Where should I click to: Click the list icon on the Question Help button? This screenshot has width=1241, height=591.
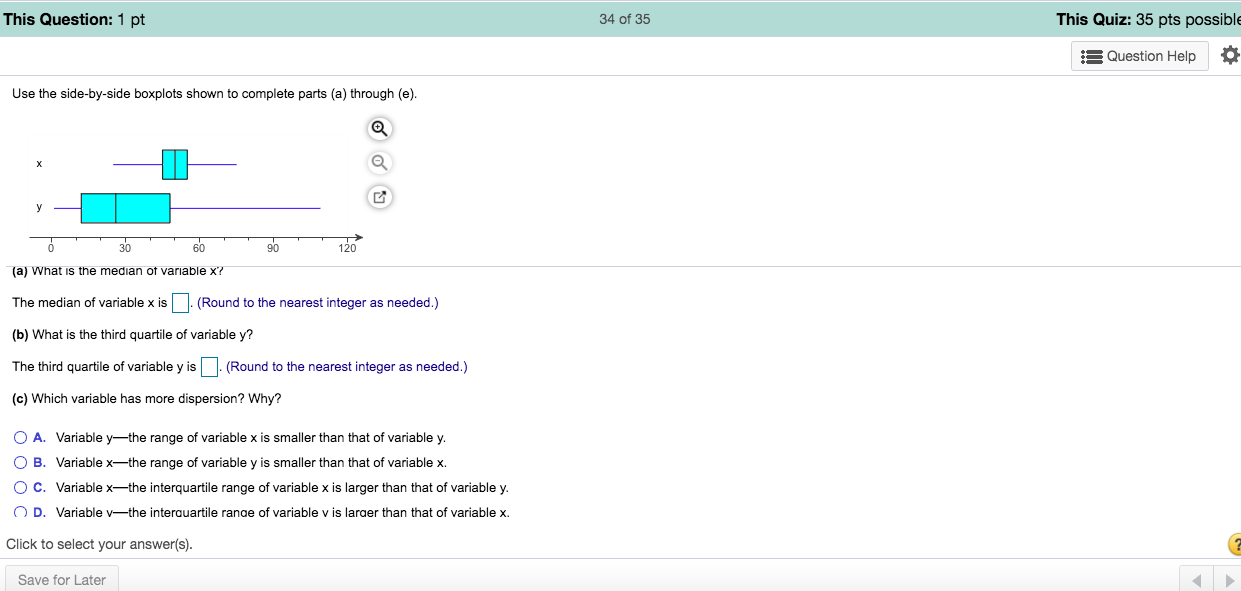tap(1092, 56)
